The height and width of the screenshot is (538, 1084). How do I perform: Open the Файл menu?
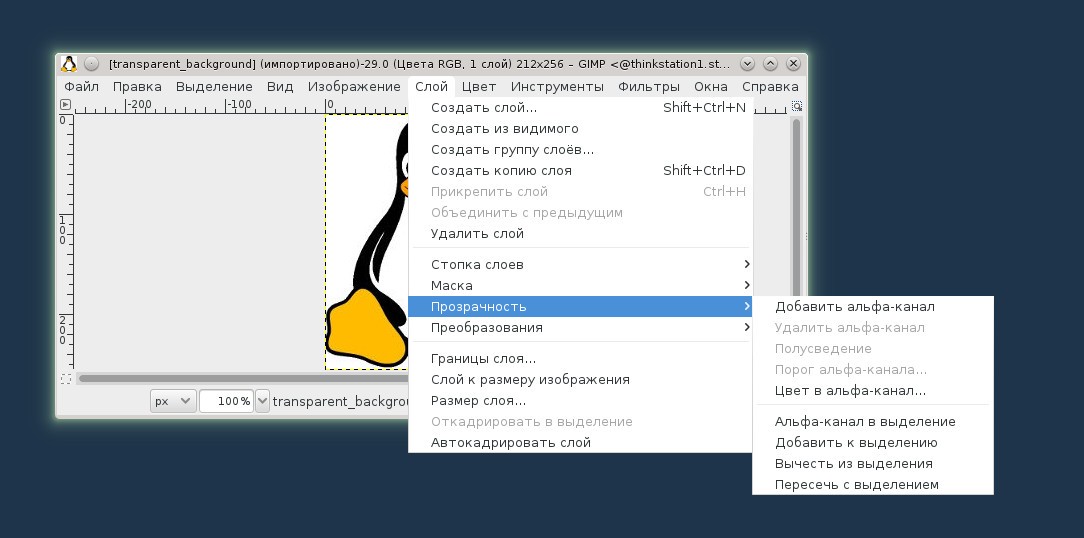(81, 86)
